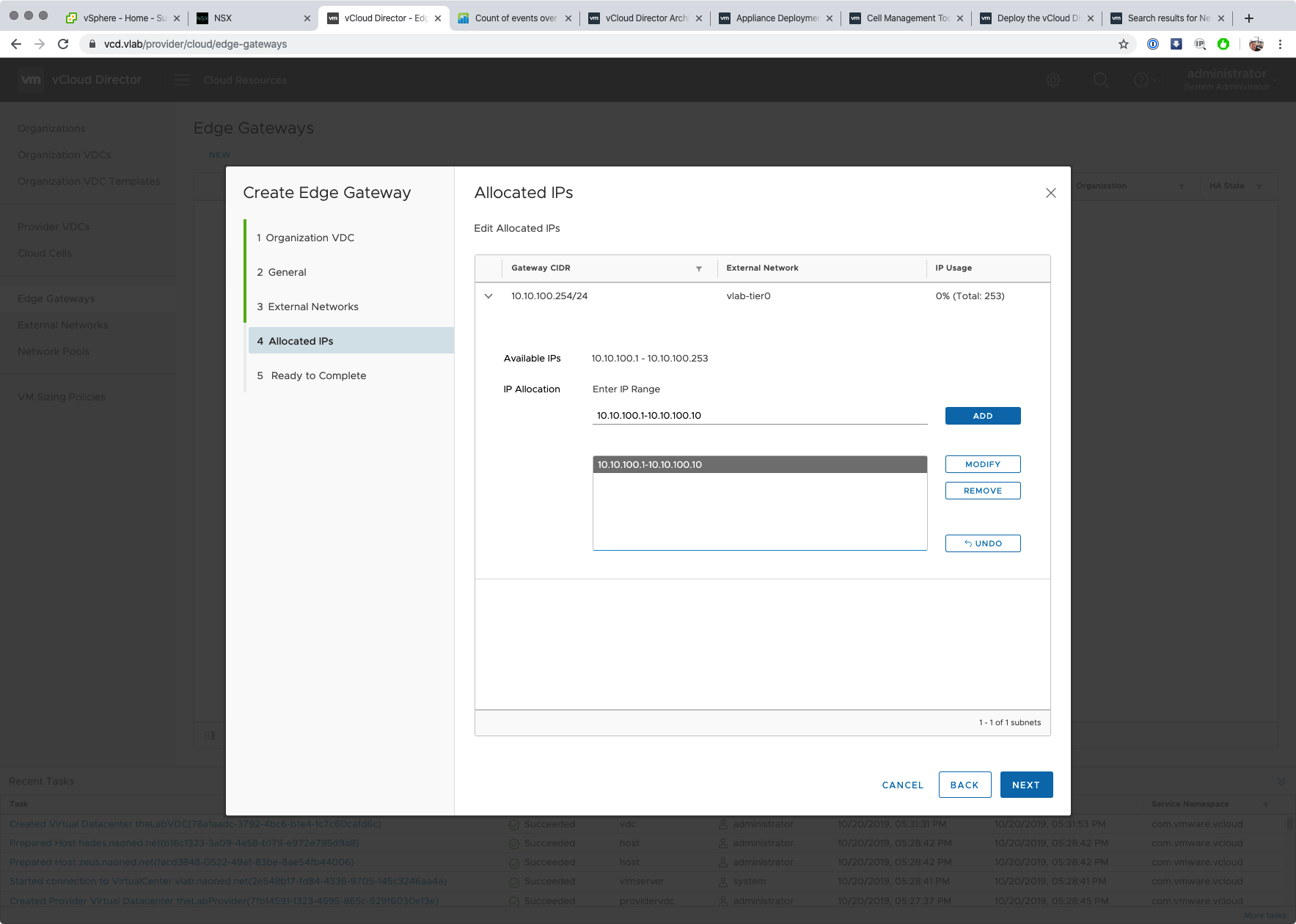The width and height of the screenshot is (1296, 924).
Task: Collapse the Recent Tasks panel
Action: [x=1281, y=782]
